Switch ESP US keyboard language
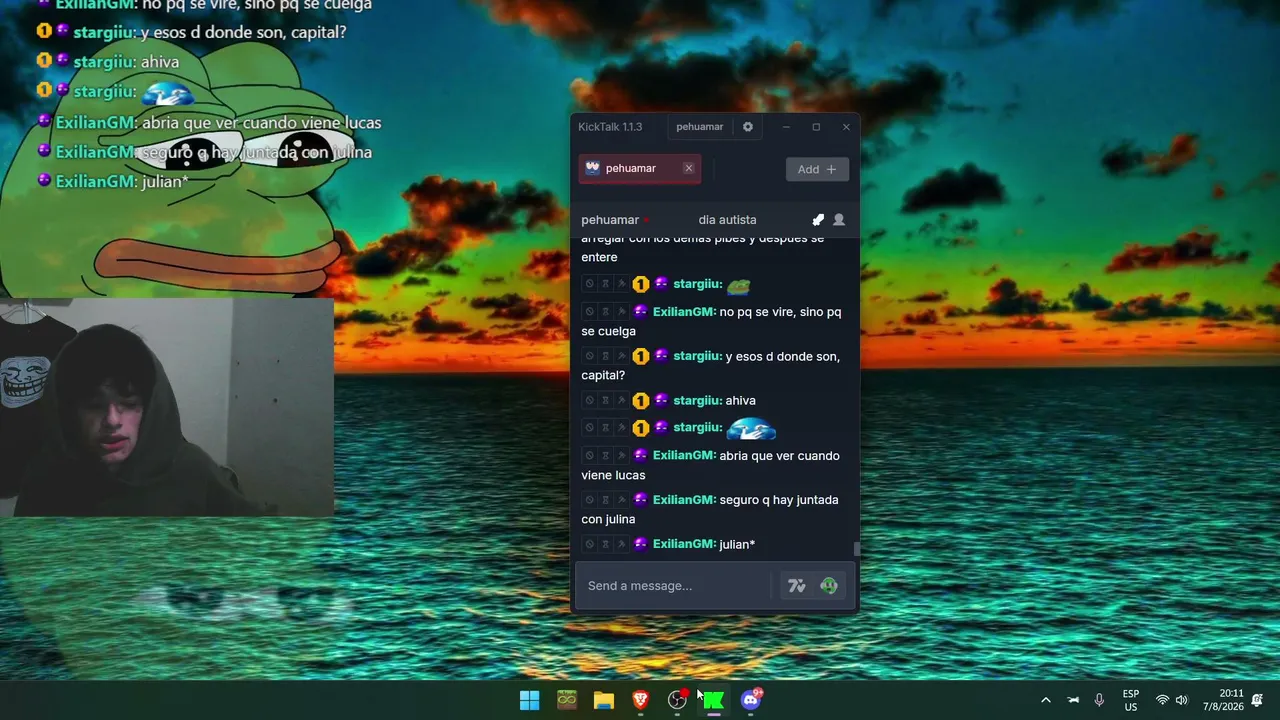 coord(1131,700)
